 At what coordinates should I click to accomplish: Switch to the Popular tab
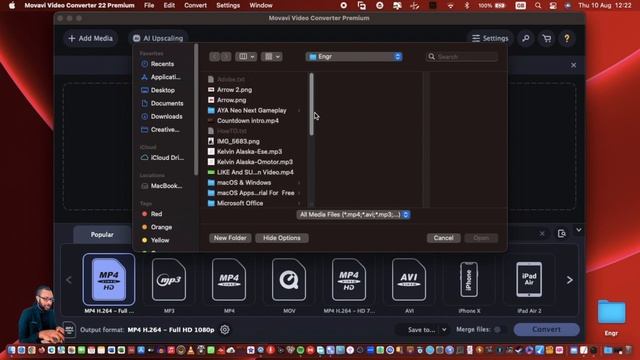point(102,235)
